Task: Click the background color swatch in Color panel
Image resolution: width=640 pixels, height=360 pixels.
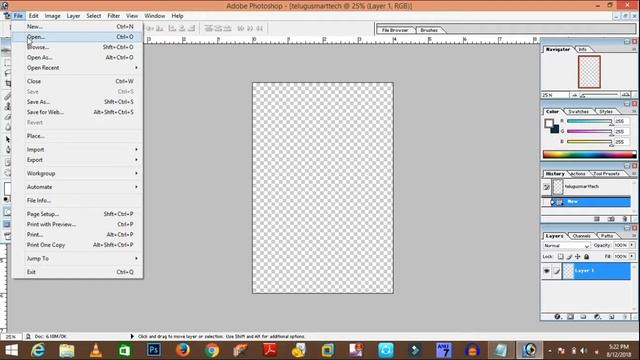Action: coord(555,129)
